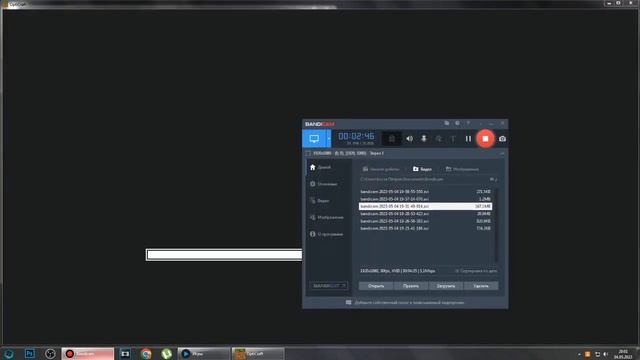The image size is (640, 360).
Task: Select the screen recording mode icon
Action: click(314, 139)
